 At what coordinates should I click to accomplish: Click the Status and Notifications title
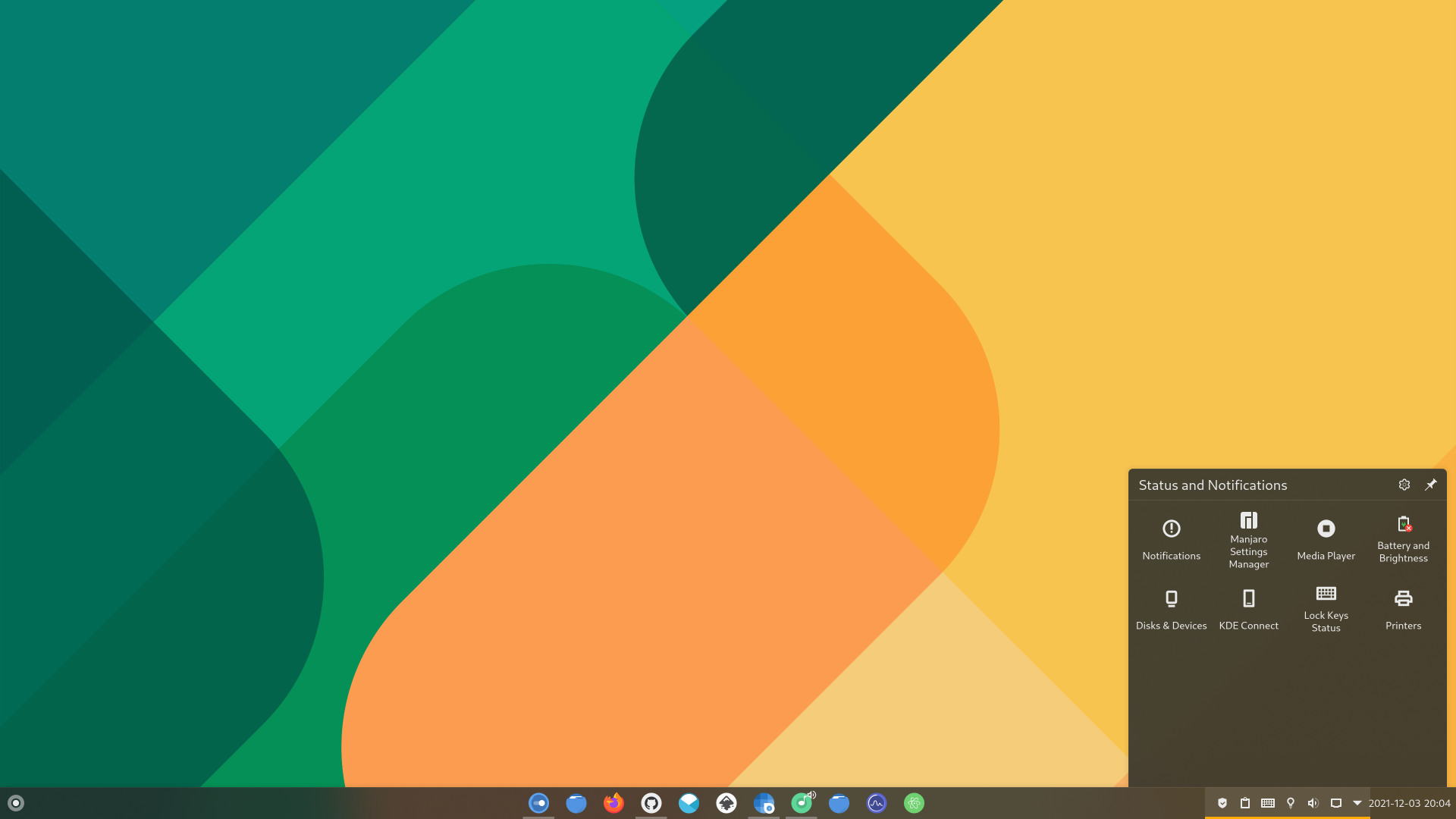click(1213, 485)
